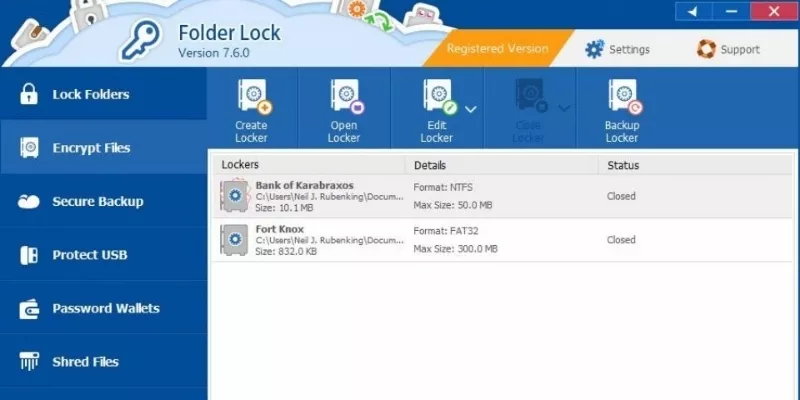Sort by the Details column header
Image resolution: width=800 pixels, height=400 pixels.
(502, 165)
